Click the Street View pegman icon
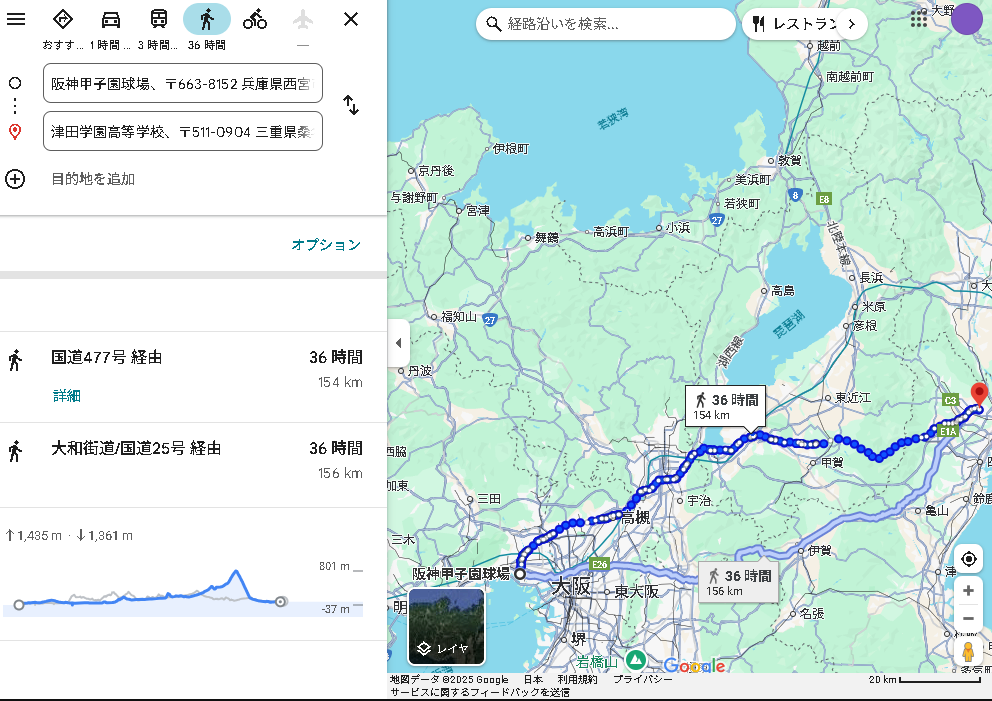 tap(968, 652)
